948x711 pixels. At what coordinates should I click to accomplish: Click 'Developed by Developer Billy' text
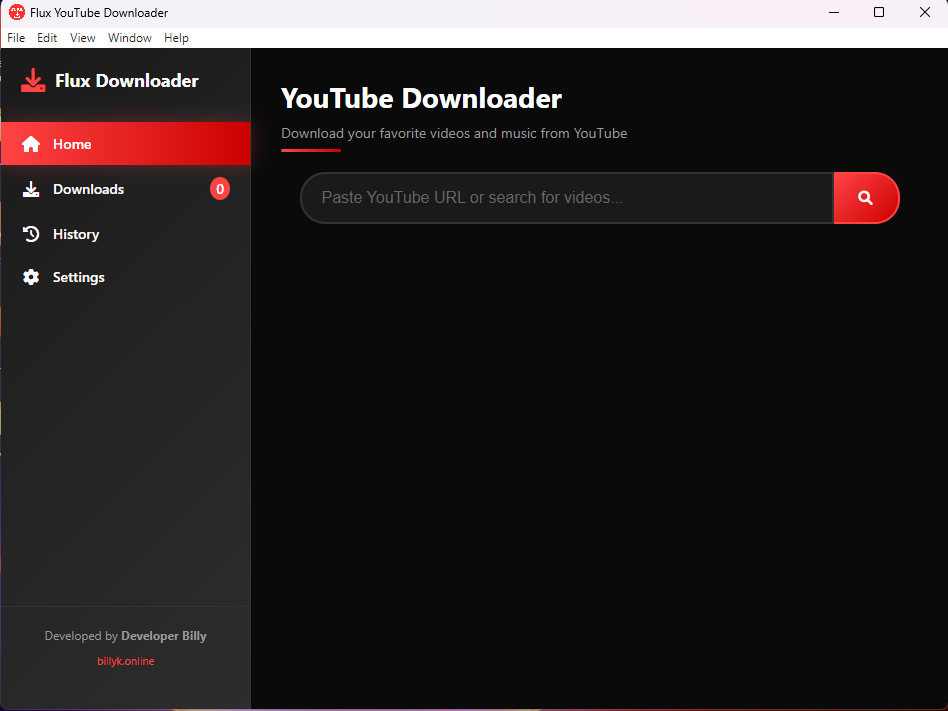pos(126,636)
